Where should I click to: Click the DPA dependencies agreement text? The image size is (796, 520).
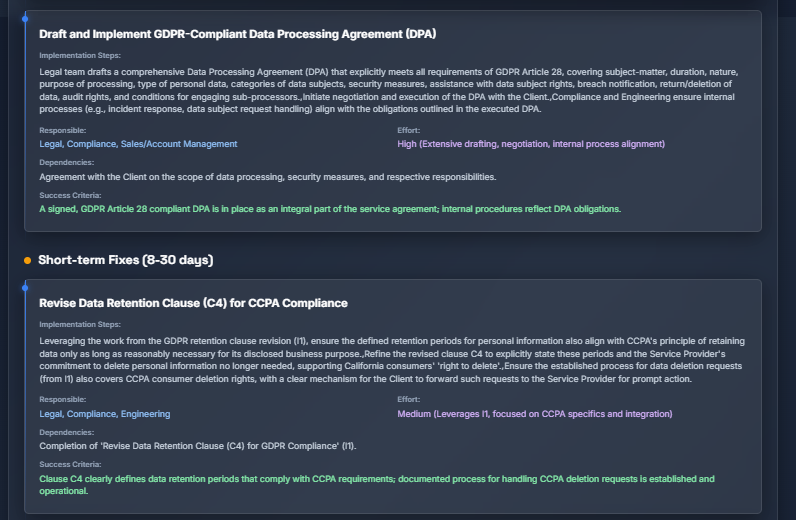[268, 177]
